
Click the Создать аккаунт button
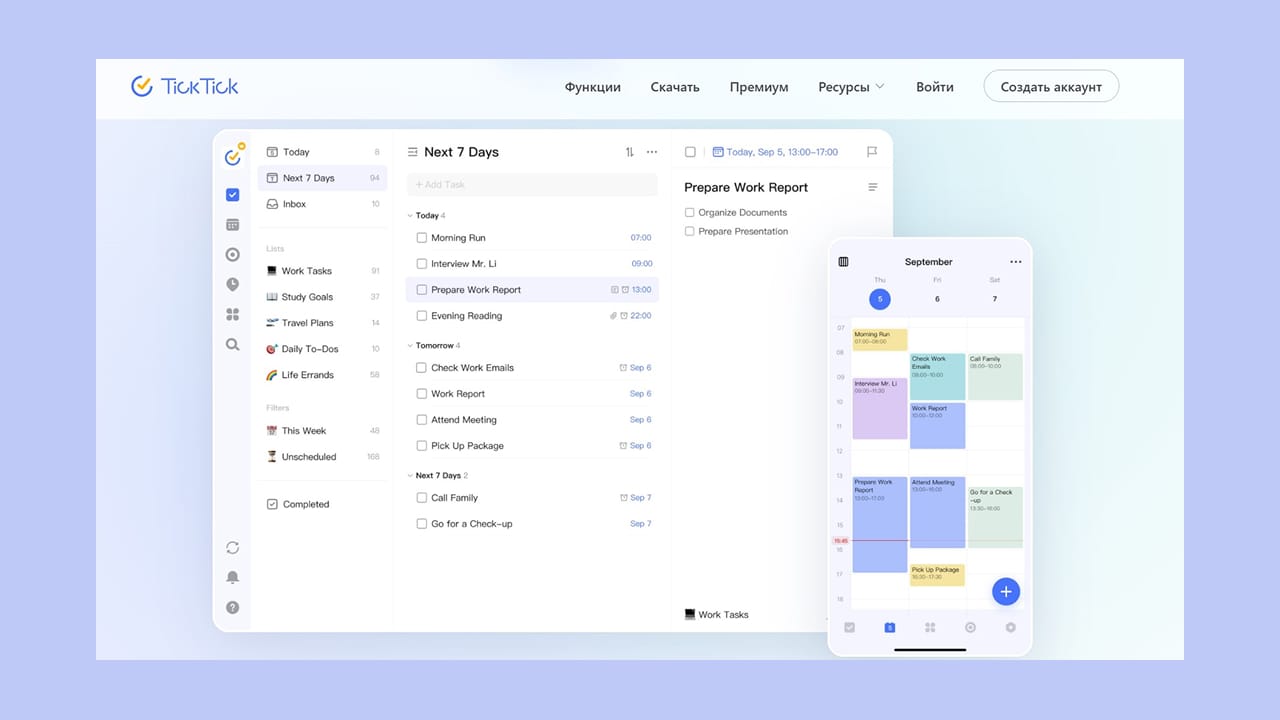tap(1051, 86)
